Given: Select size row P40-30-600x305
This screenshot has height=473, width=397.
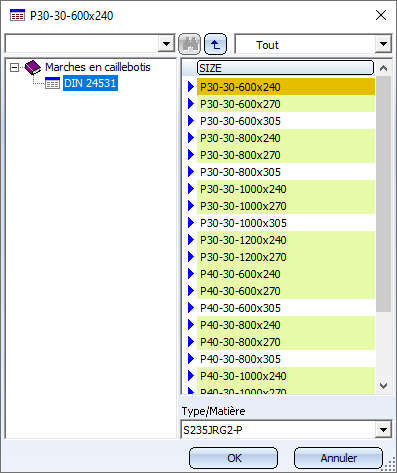Looking at the screenshot, I should (286, 308).
